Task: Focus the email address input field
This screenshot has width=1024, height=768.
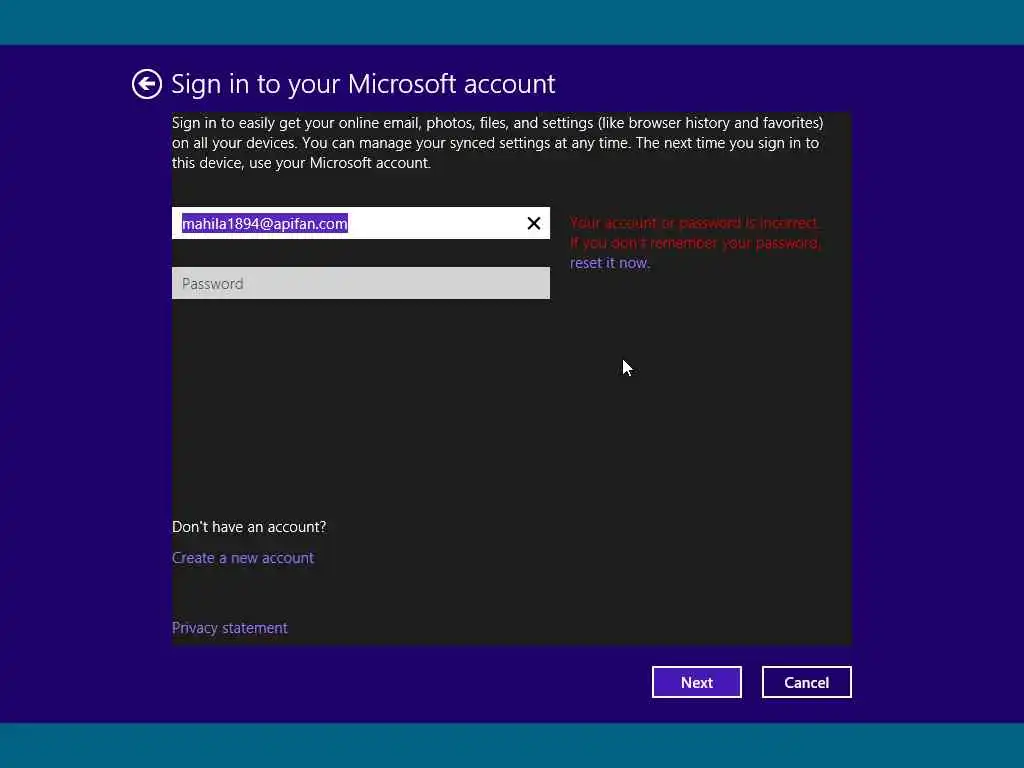Action: 360,223
